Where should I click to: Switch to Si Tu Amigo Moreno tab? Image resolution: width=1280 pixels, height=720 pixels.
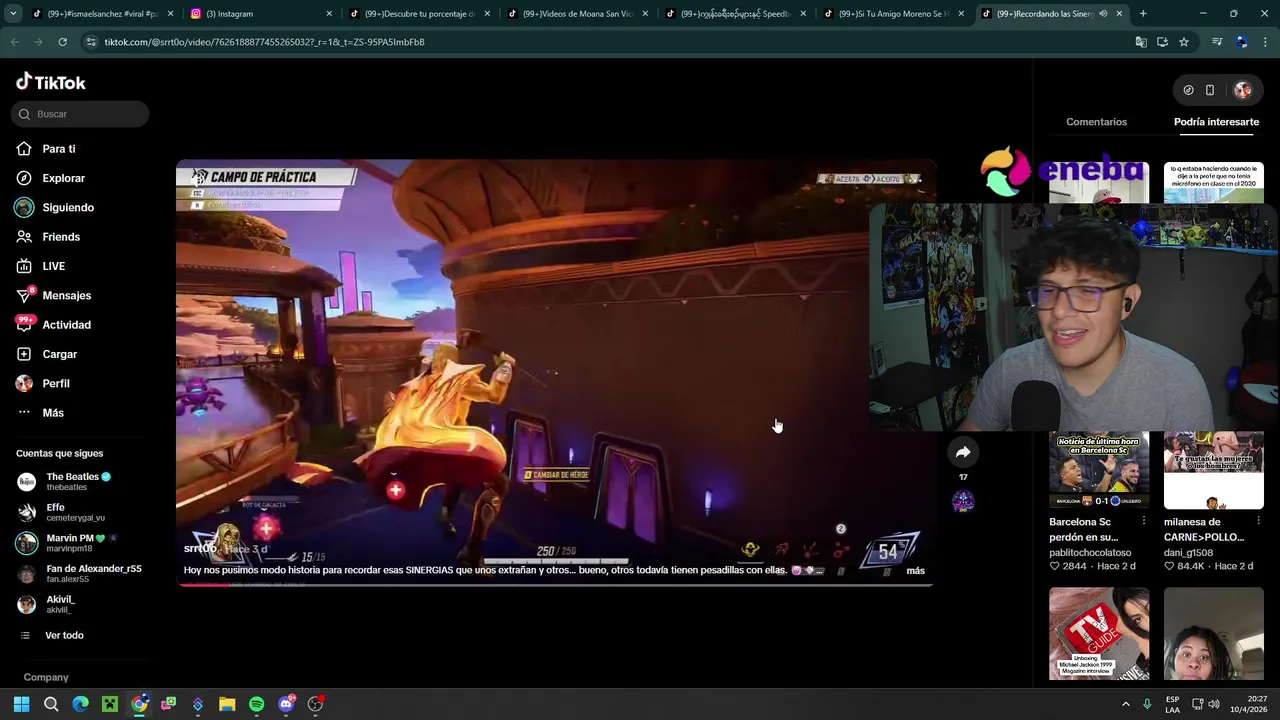point(892,14)
